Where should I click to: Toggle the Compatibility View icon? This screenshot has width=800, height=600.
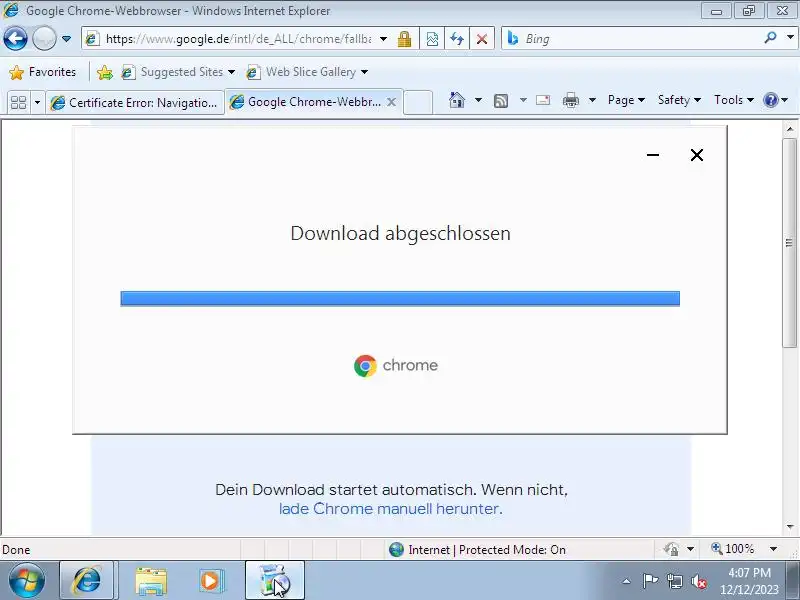pyautogui.click(x=432, y=39)
